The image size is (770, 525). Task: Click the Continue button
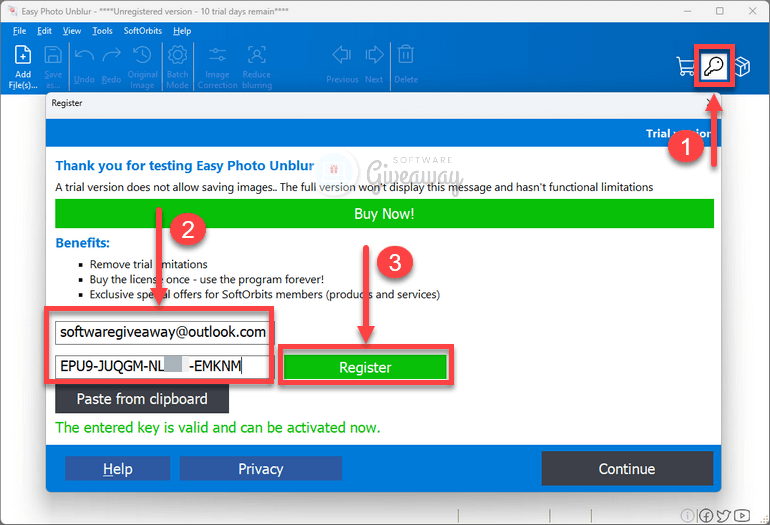point(627,469)
